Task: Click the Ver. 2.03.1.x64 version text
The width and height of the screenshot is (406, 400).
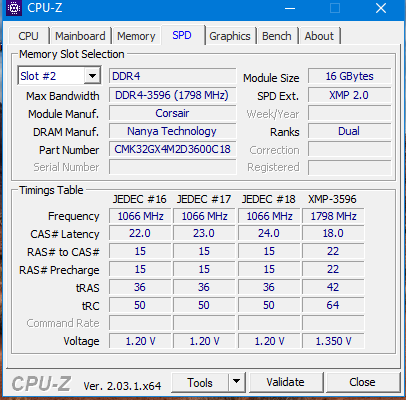Action: pyautogui.click(x=122, y=386)
